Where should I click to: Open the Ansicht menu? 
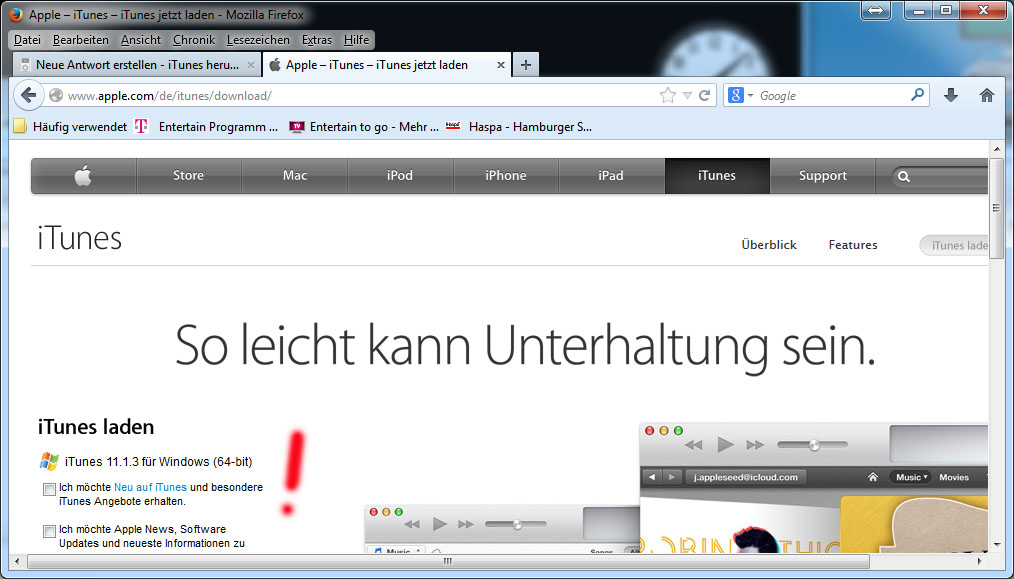coord(141,40)
